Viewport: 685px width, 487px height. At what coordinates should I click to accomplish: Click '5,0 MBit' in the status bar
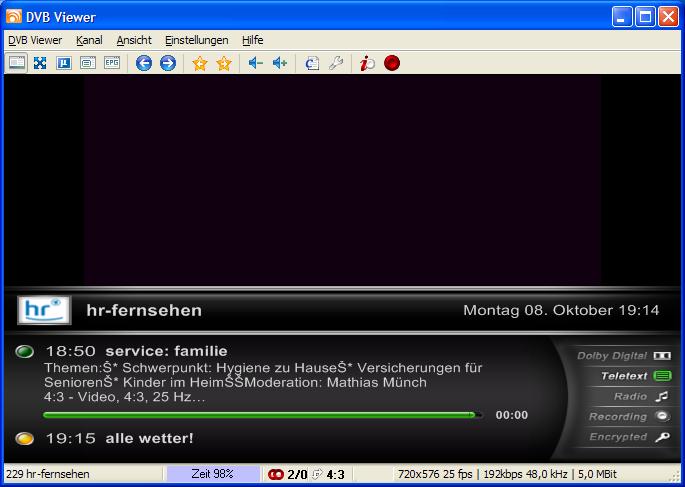[597, 474]
